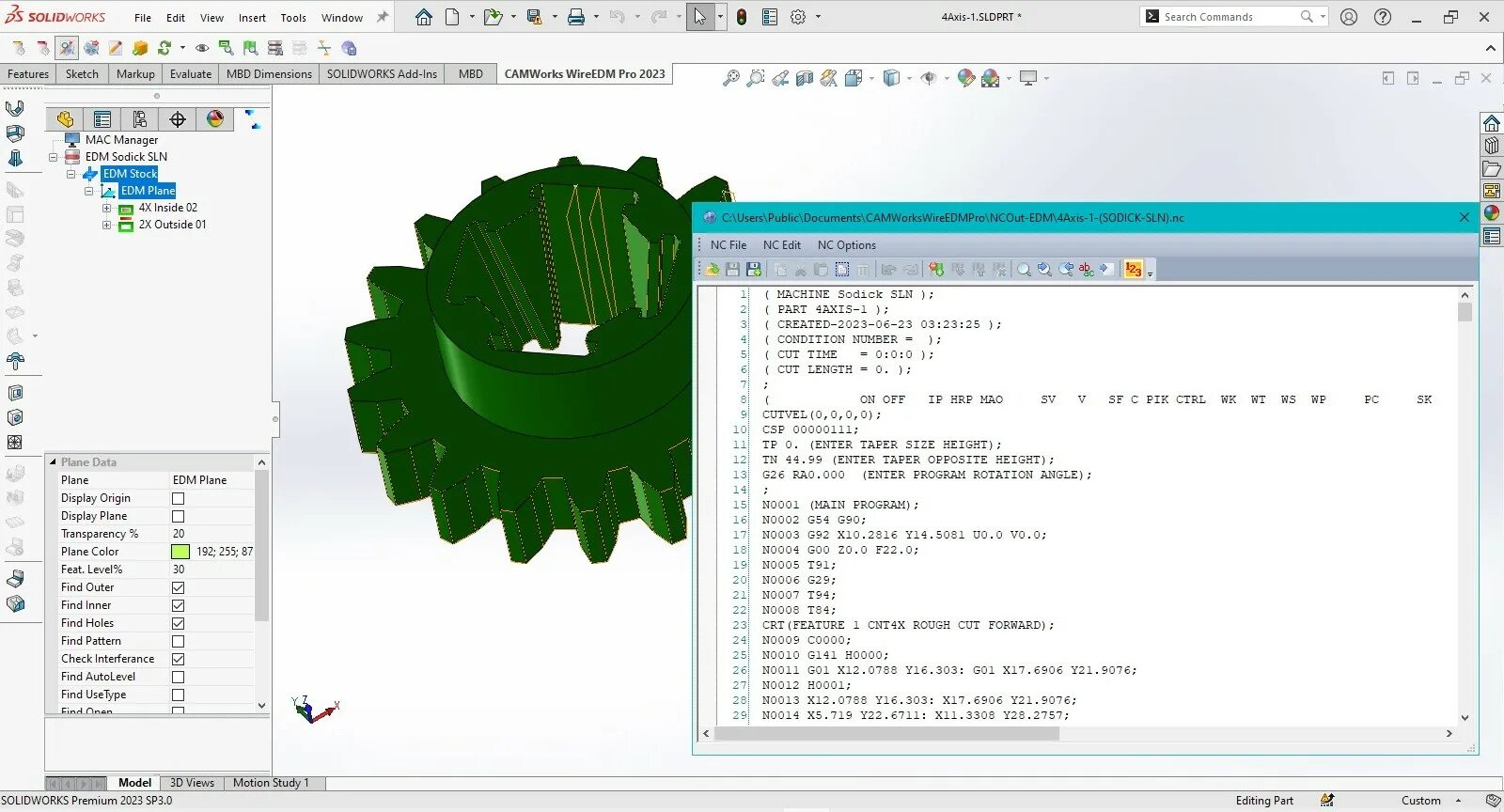Click the Plane Color green swatch
Screen dimensions: 1504x812
pyautogui.click(x=180, y=552)
